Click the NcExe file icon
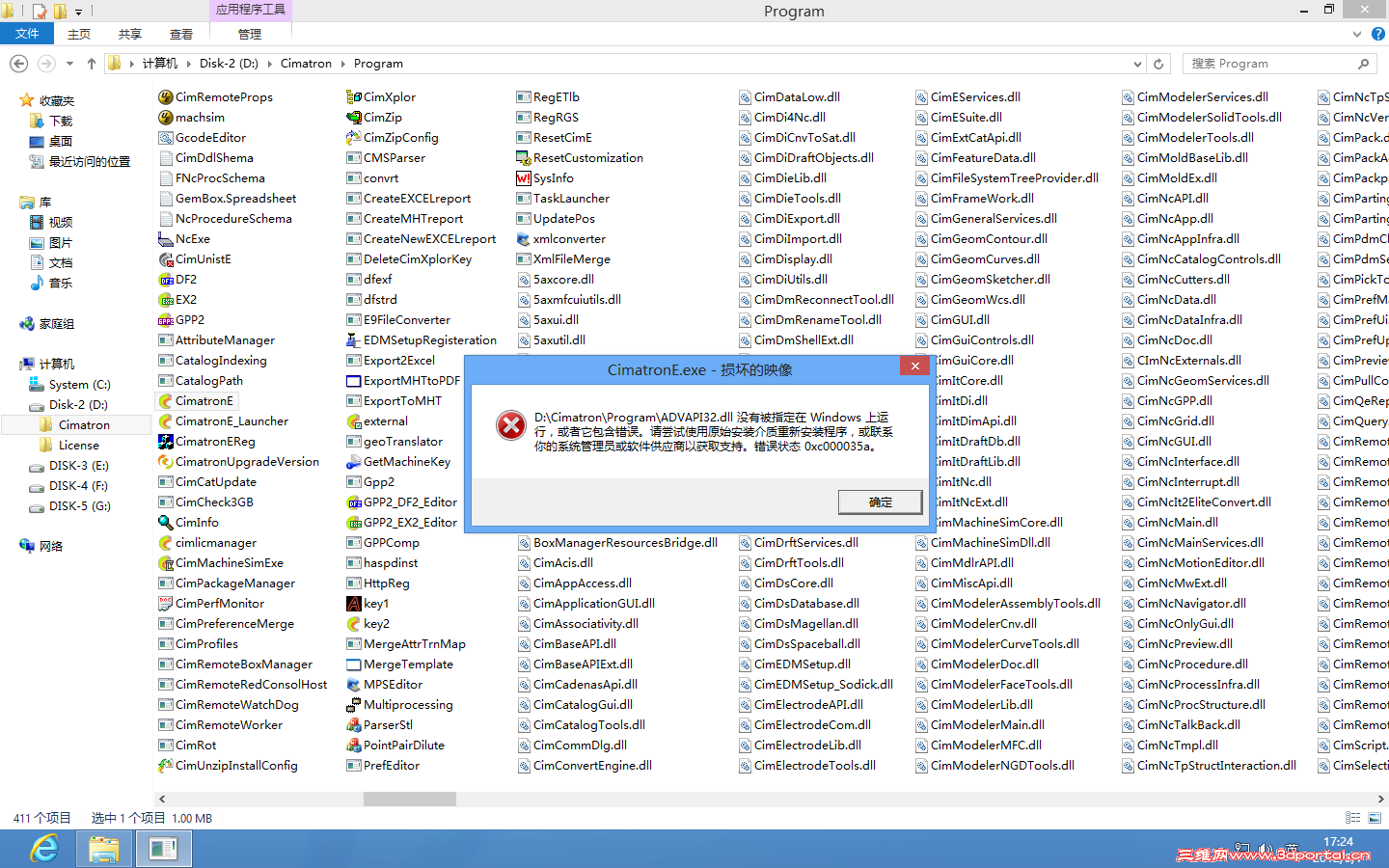Image resolution: width=1389 pixels, height=868 pixels. pos(166,239)
